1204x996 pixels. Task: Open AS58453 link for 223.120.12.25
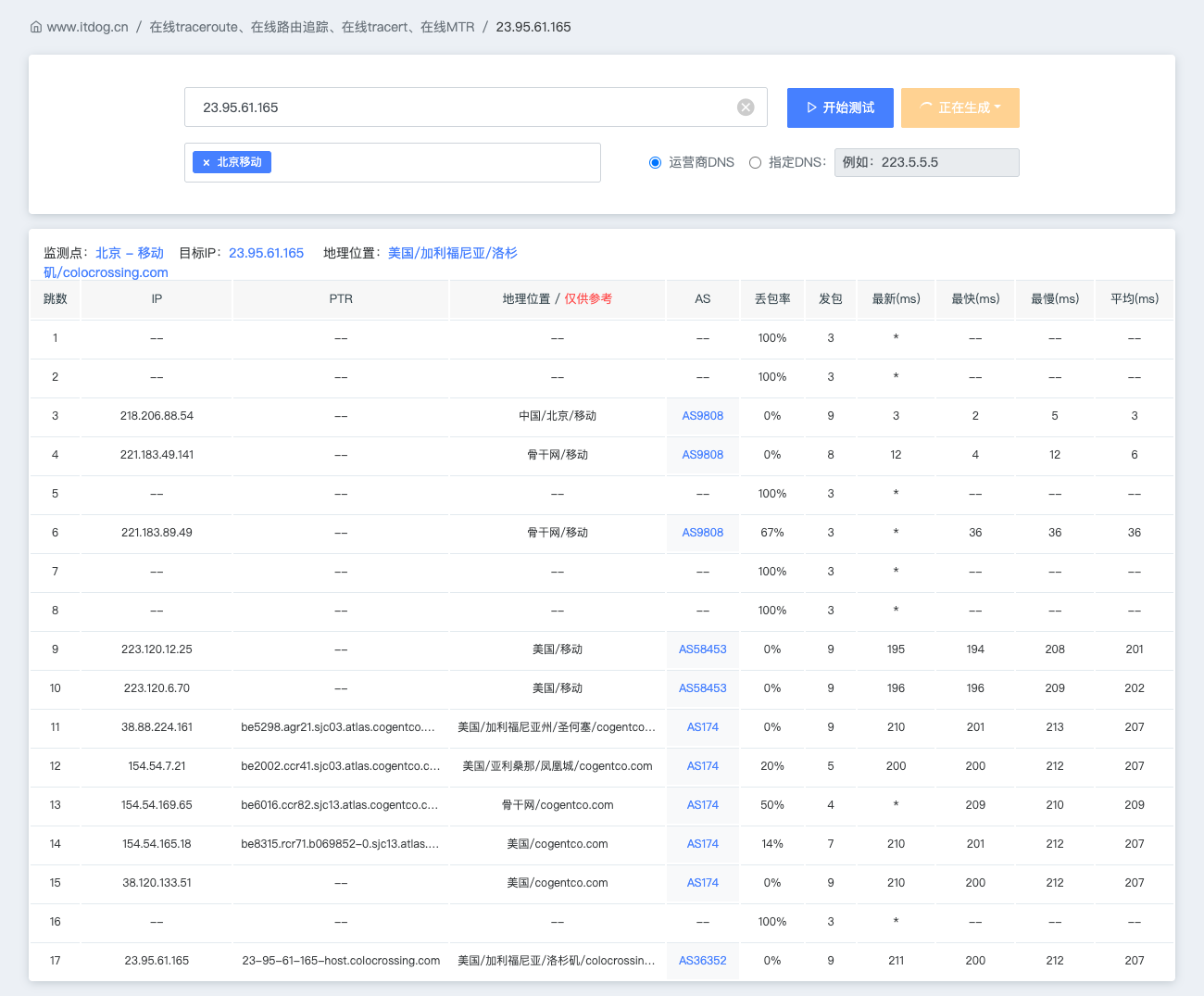point(703,649)
